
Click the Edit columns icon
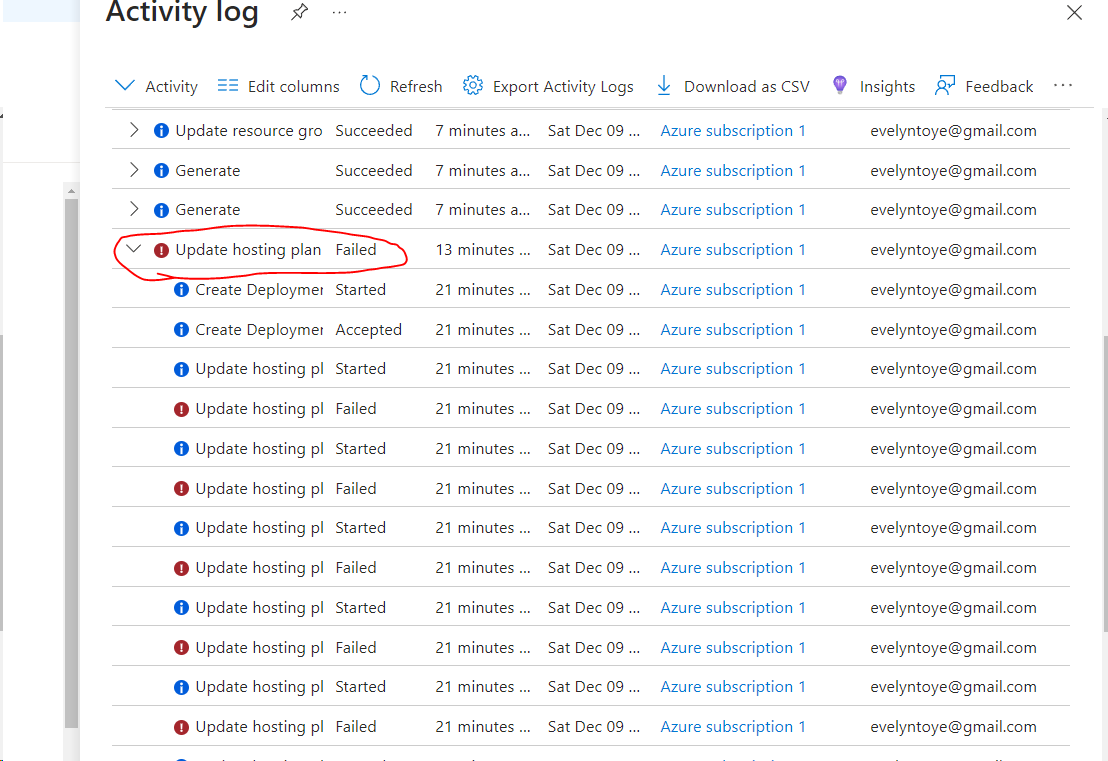pyautogui.click(x=225, y=86)
